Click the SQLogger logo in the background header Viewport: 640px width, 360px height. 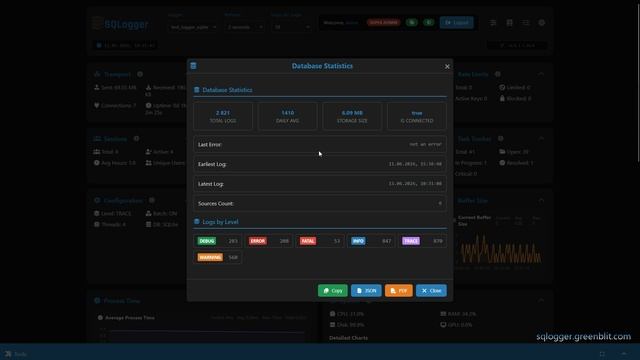point(120,24)
